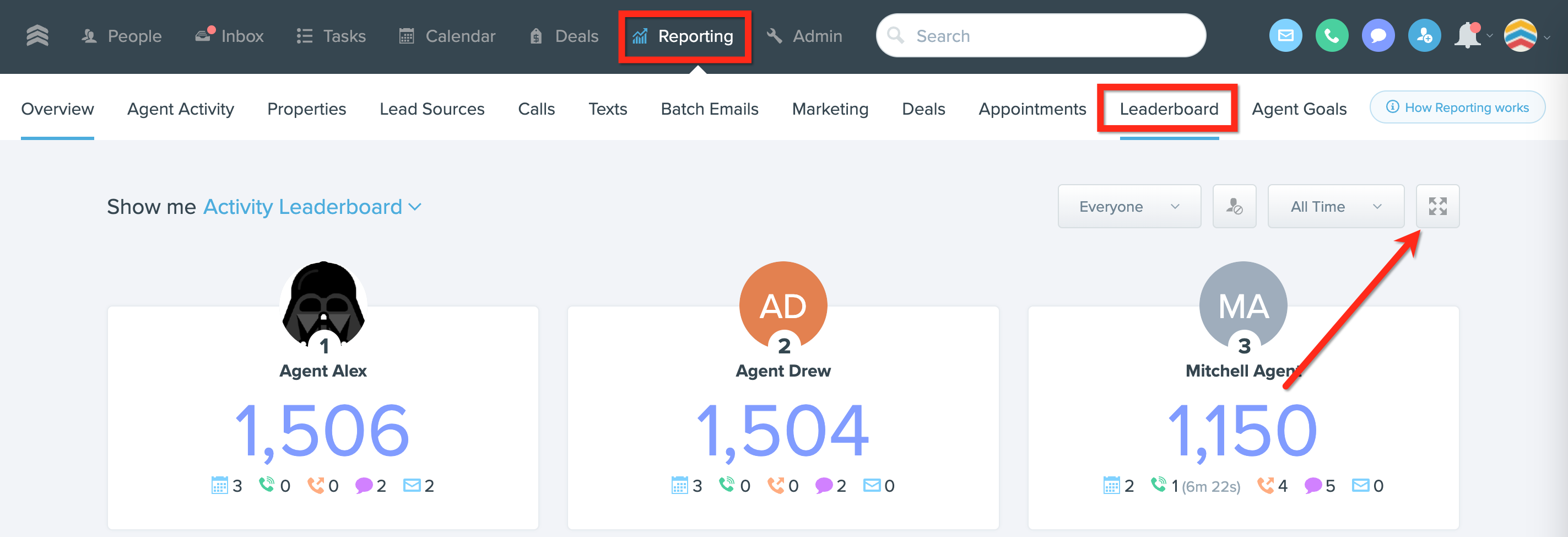1568x537 pixels.
Task: Toggle the hide agents filter button
Action: click(x=1234, y=206)
